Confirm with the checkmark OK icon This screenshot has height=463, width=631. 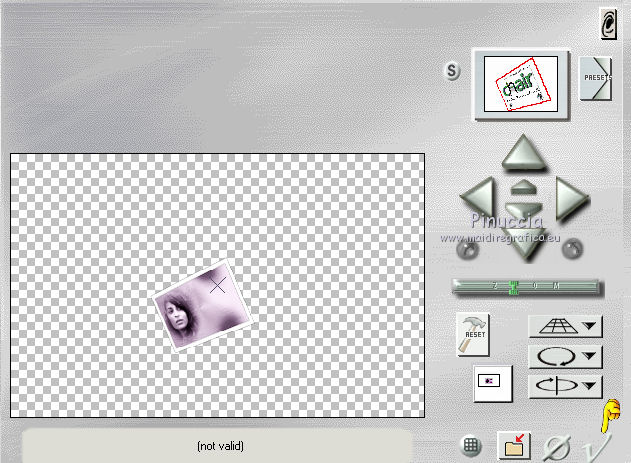[x=599, y=447]
